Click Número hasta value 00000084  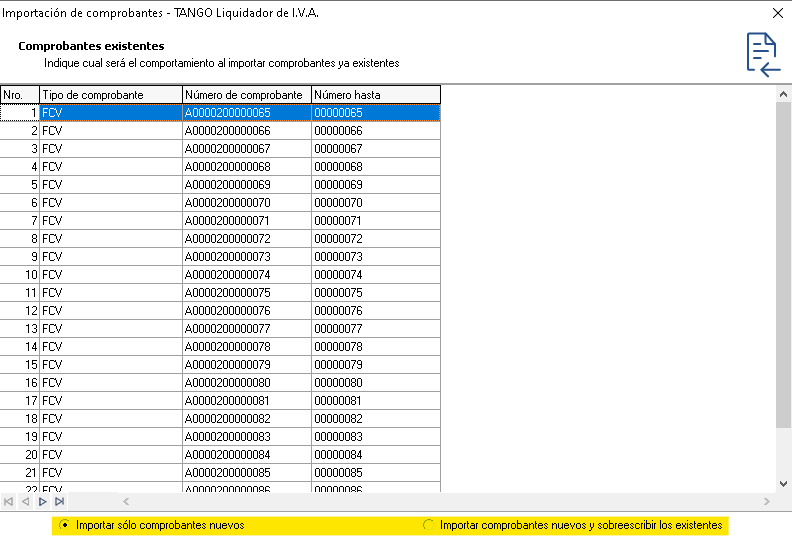click(376, 455)
